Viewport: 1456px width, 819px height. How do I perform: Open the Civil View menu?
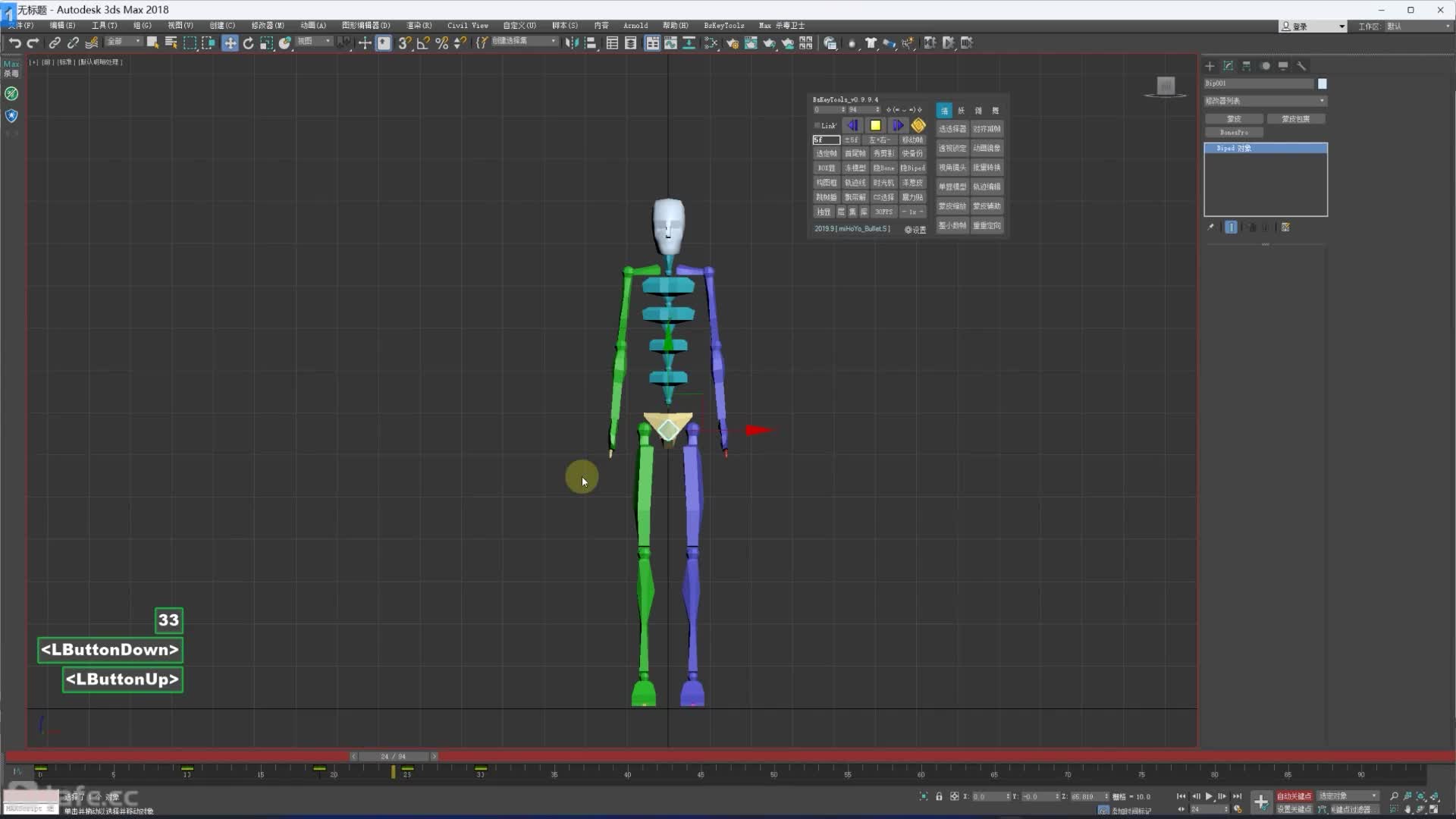(467, 26)
